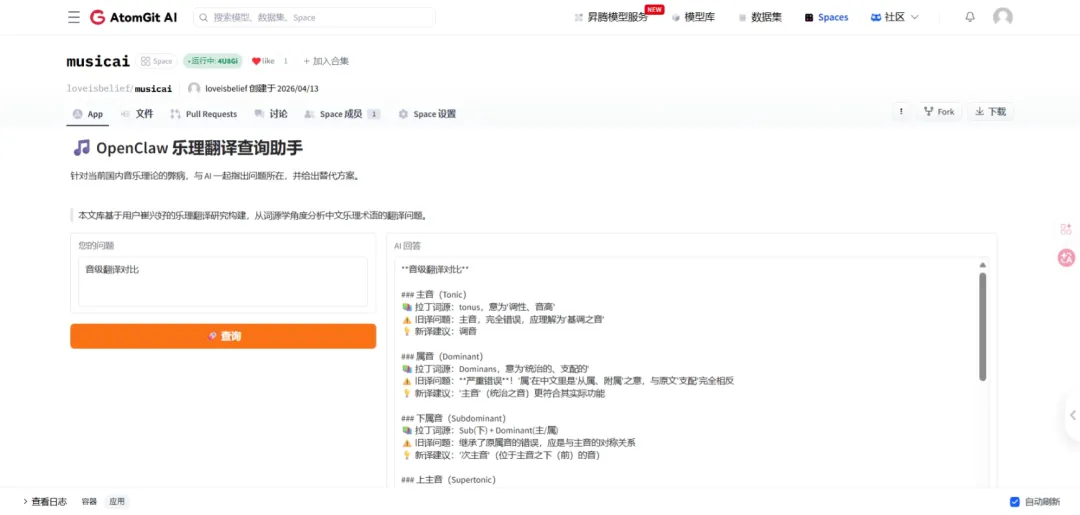Click the AI answer vertical scrollbar
1080x515 pixels.
click(x=982, y=326)
